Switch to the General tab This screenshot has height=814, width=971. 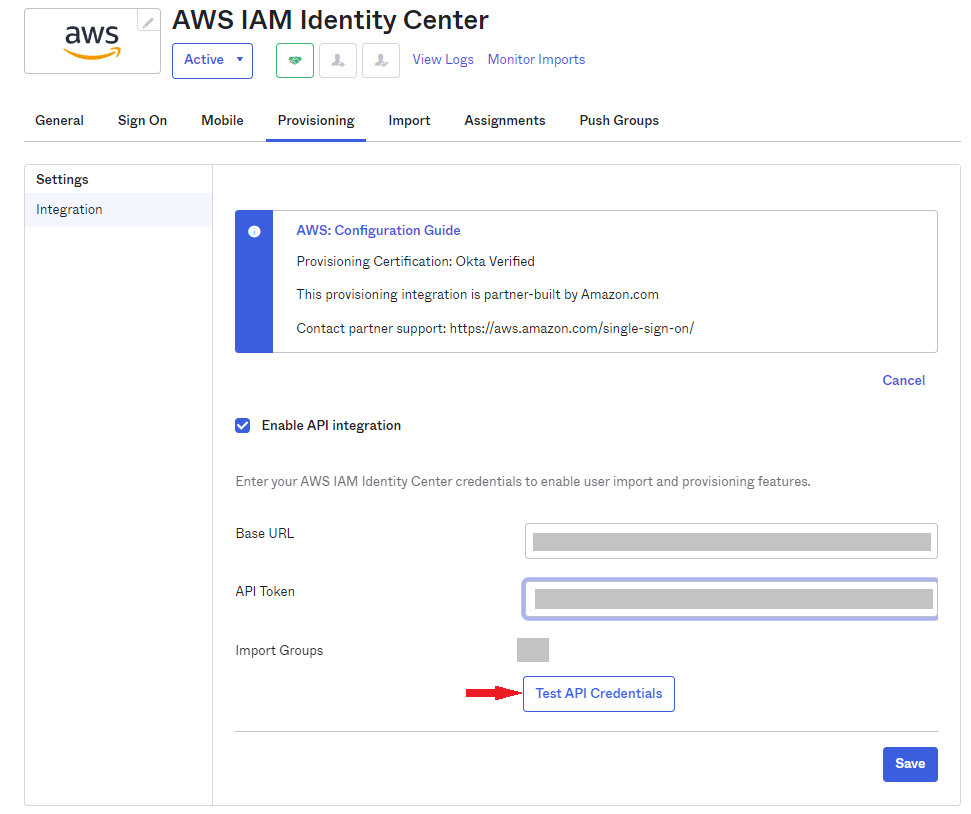(x=59, y=121)
